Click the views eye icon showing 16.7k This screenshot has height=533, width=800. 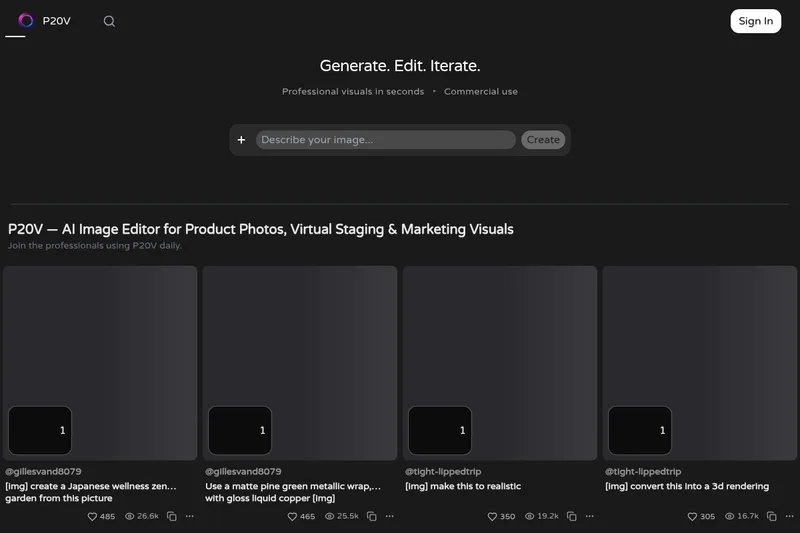pos(730,516)
